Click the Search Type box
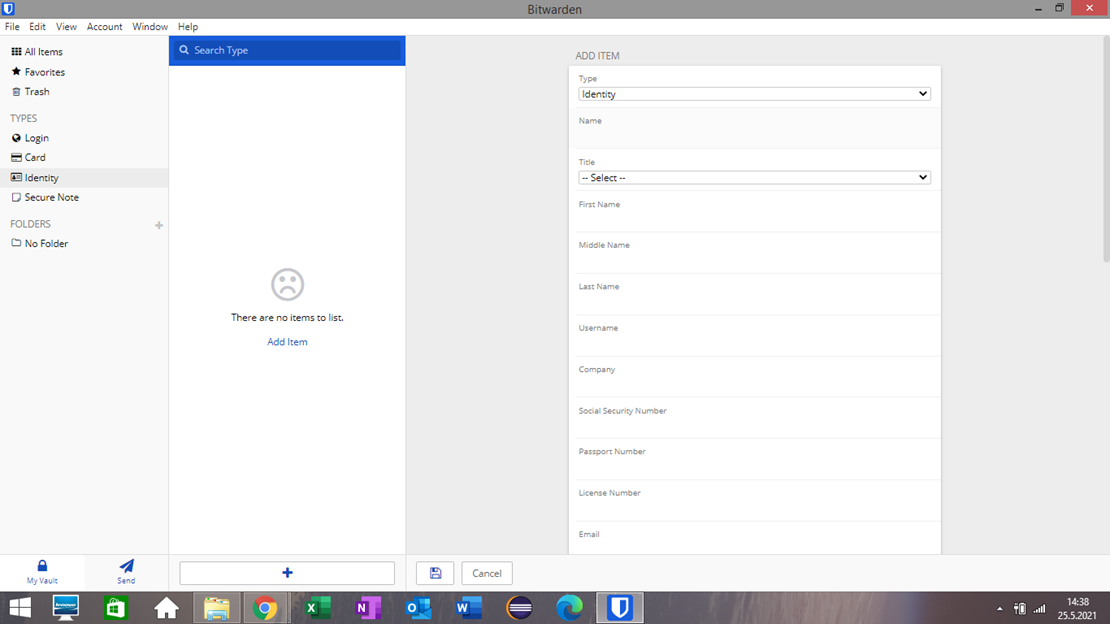Image resolution: width=1110 pixels, height=624 pixels. 287,50
